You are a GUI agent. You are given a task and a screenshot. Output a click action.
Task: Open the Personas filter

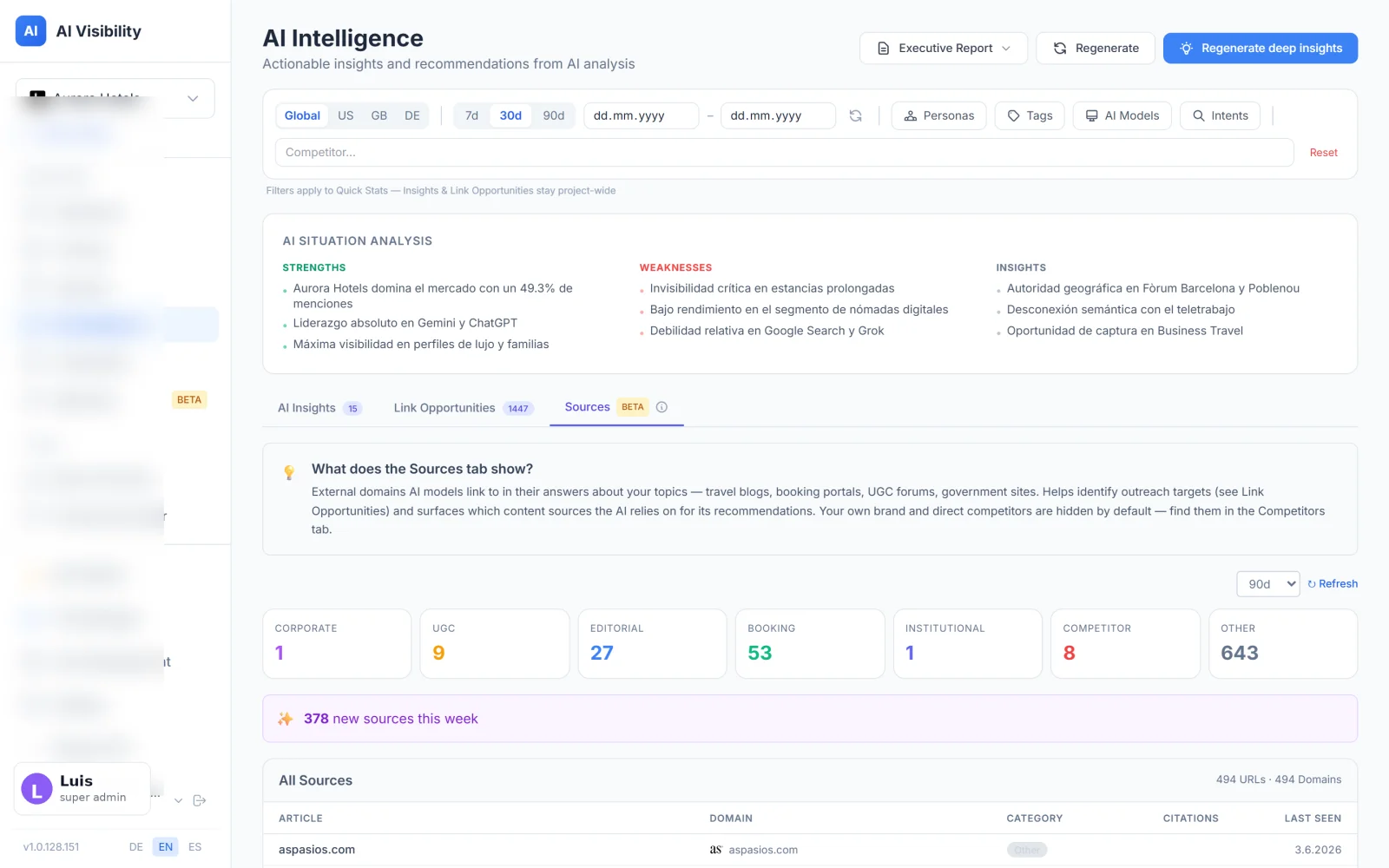(x=938, y=115)
